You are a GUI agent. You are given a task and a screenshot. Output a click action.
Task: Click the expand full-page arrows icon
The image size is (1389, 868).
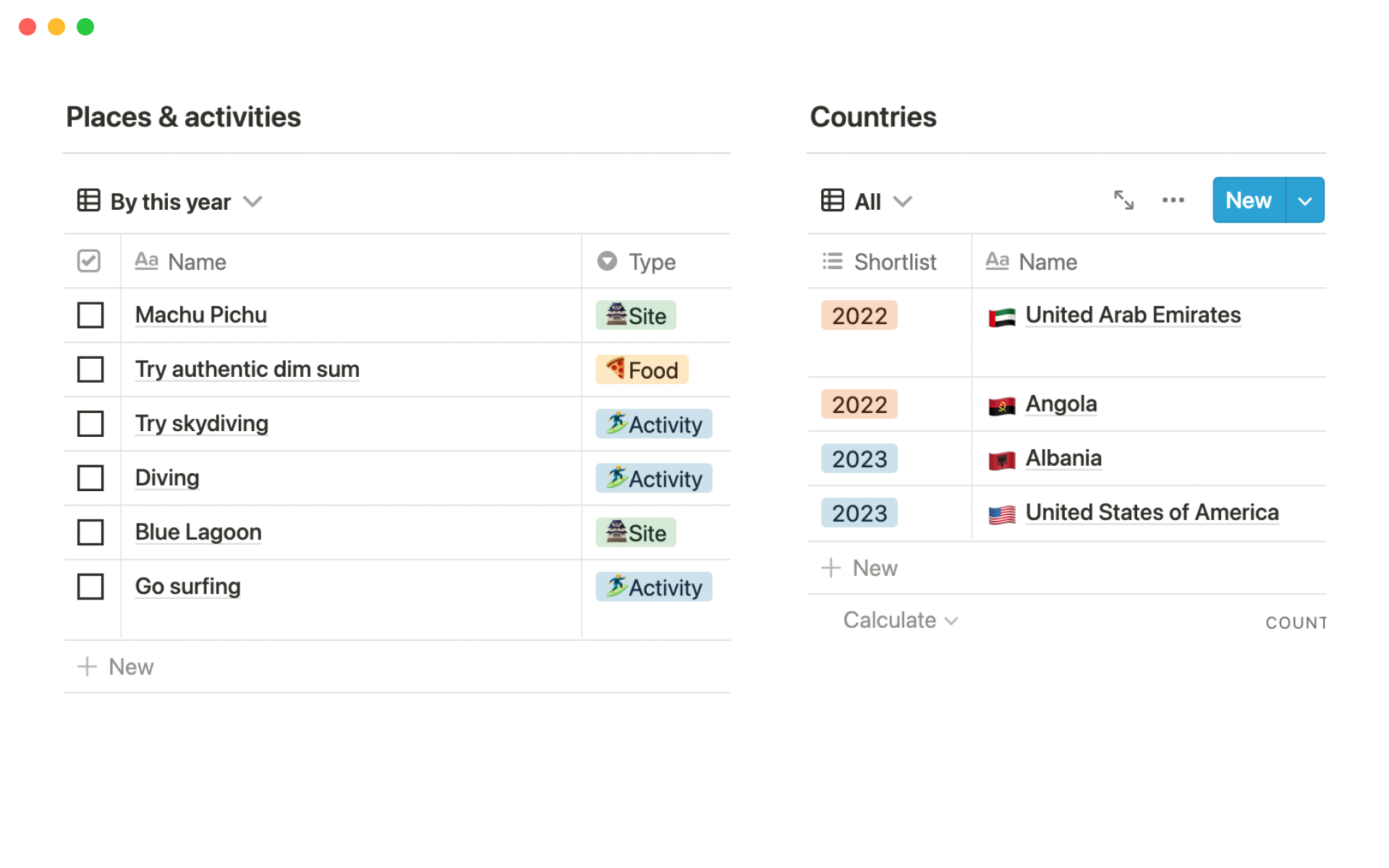[x=1123, y=200]
